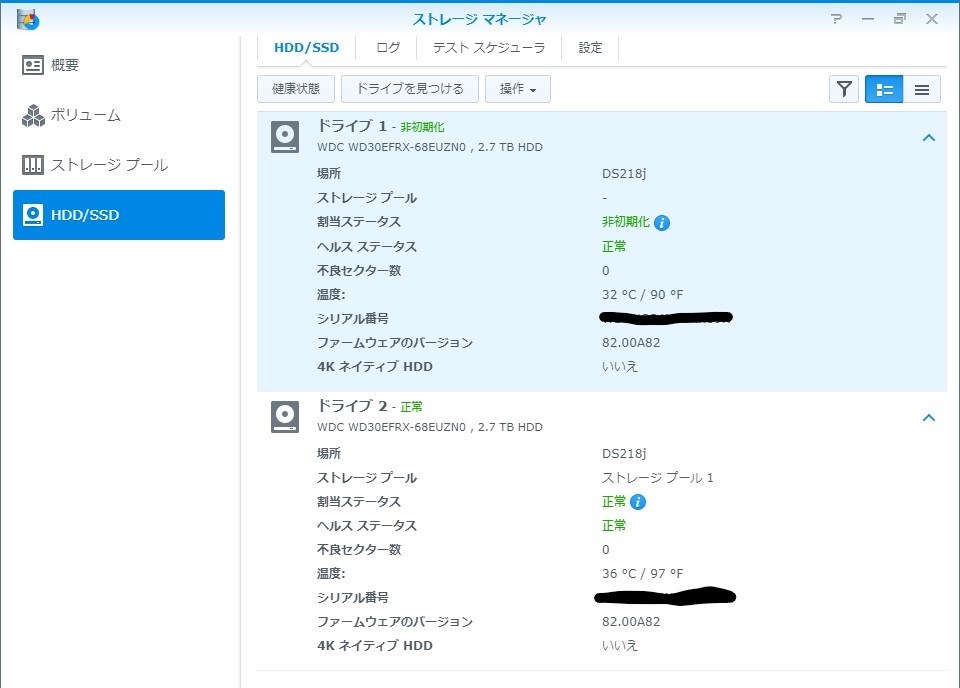Click the ドライブ 1 hard drive icon
The height and width of the screenshot is (688, 960).
[x=284, y=137]
